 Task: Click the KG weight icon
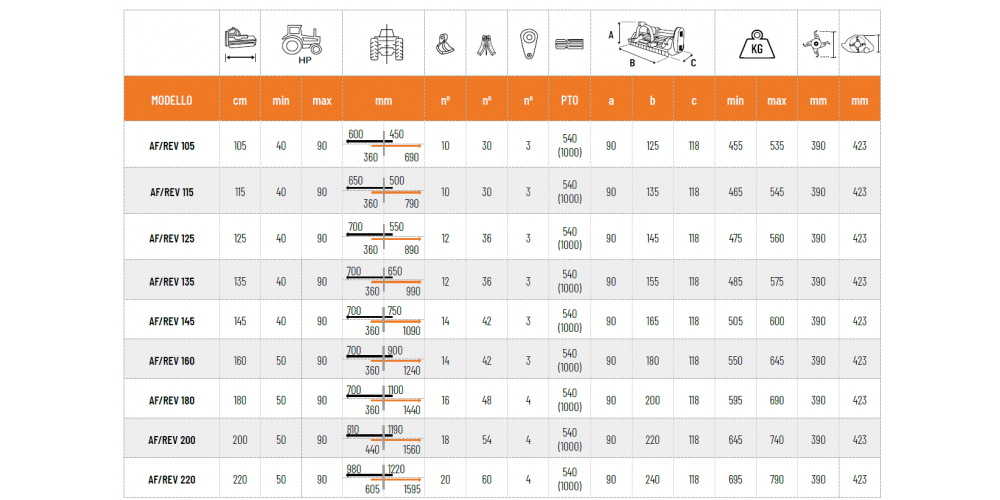pyautogui.click(x=756, y=43)
